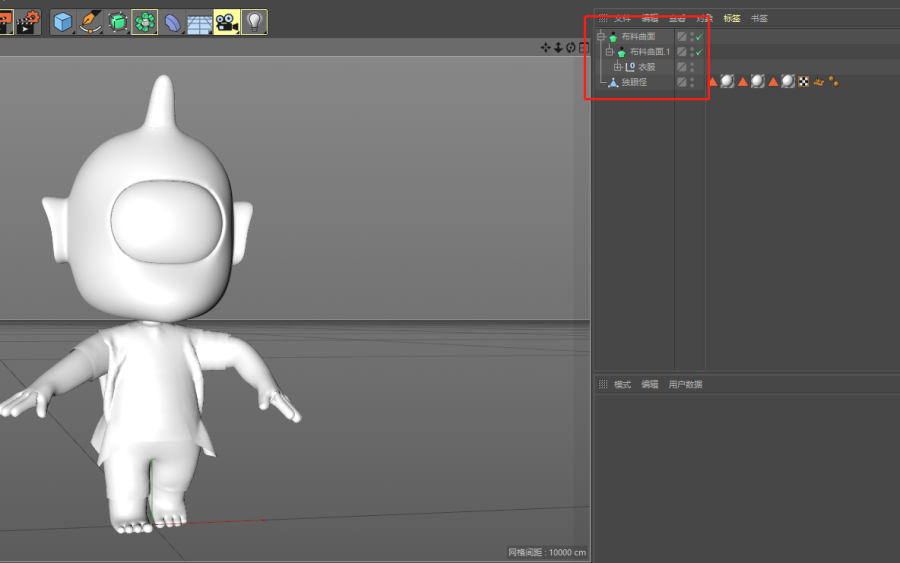Click 用户数据 in the Attributes panel

pos(685,384)
